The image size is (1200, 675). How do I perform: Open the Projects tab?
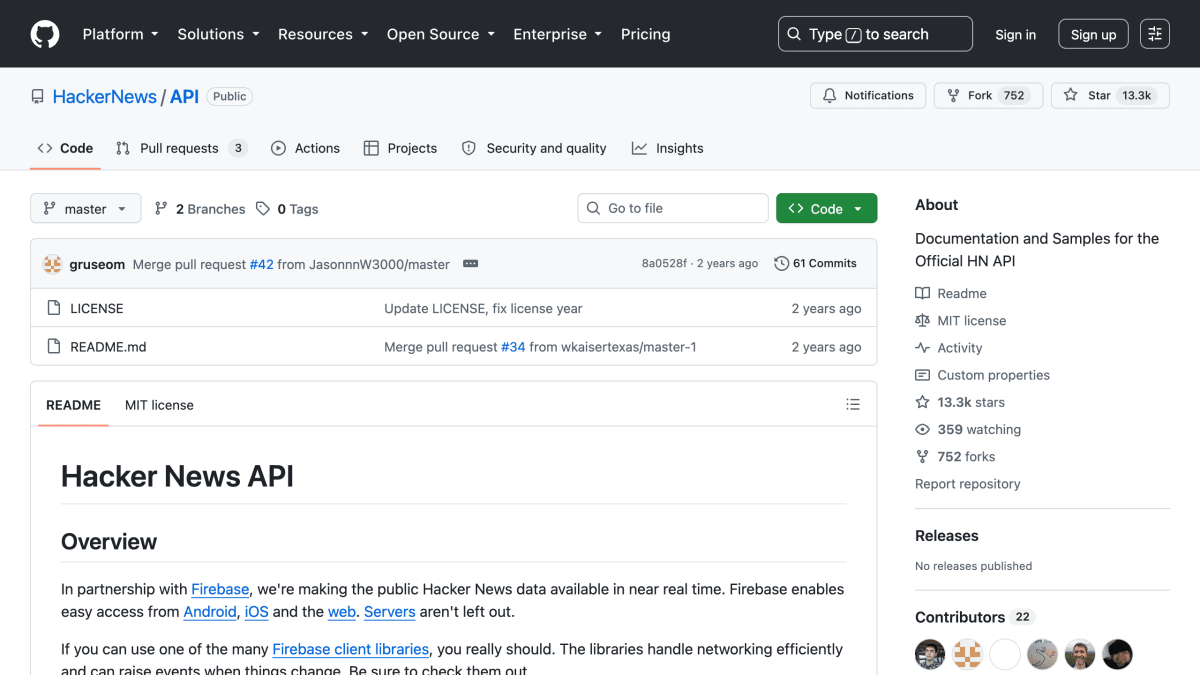(x=400, y=148)
